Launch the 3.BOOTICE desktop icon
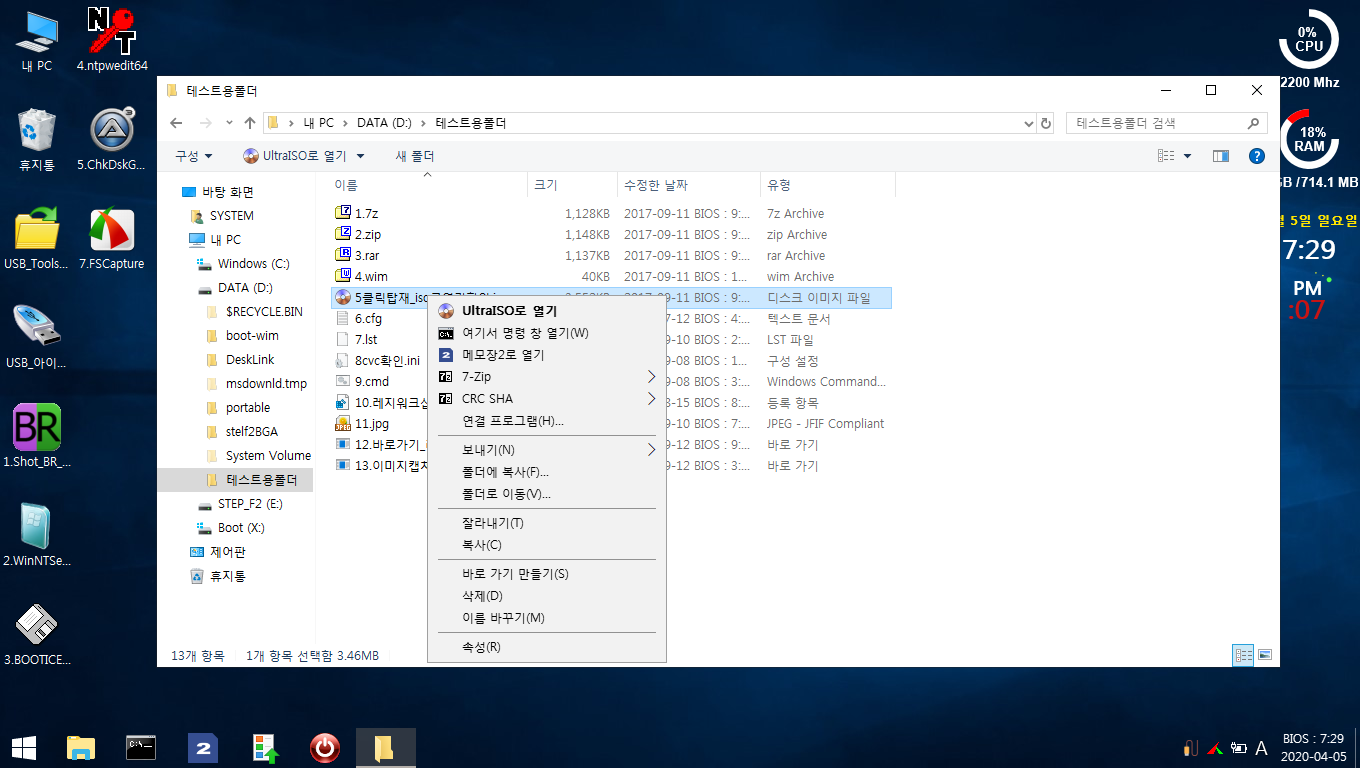Image resolution: width=1360 pixels, height=768 pixels. [x=37, y=635]
